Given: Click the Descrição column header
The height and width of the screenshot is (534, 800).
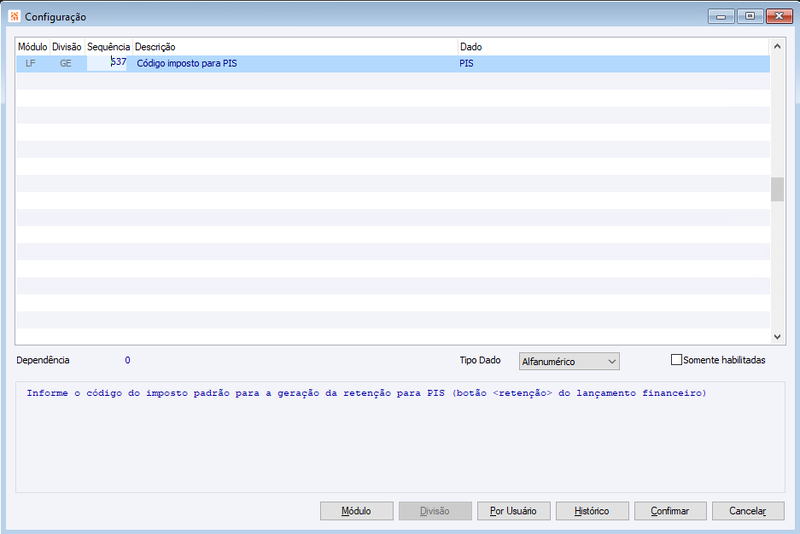Looking at the screenshot, I should (x=295, y=47).
